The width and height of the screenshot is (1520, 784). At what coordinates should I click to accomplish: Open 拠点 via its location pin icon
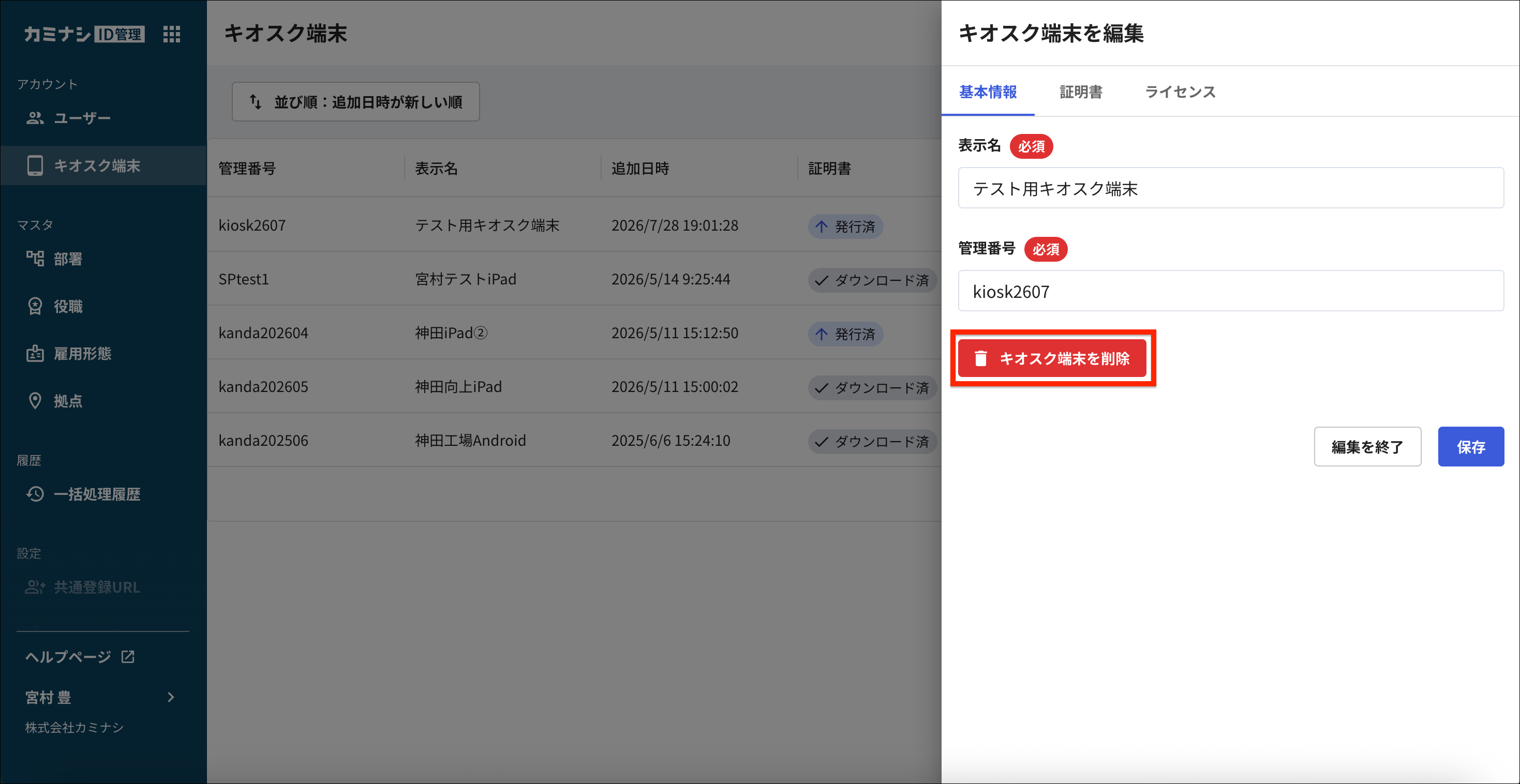(x=35, y=401)
